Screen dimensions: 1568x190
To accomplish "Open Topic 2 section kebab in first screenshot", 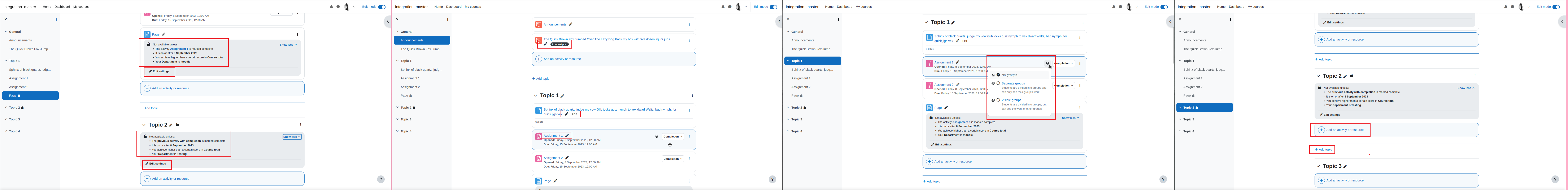I will tap(301, 125).
